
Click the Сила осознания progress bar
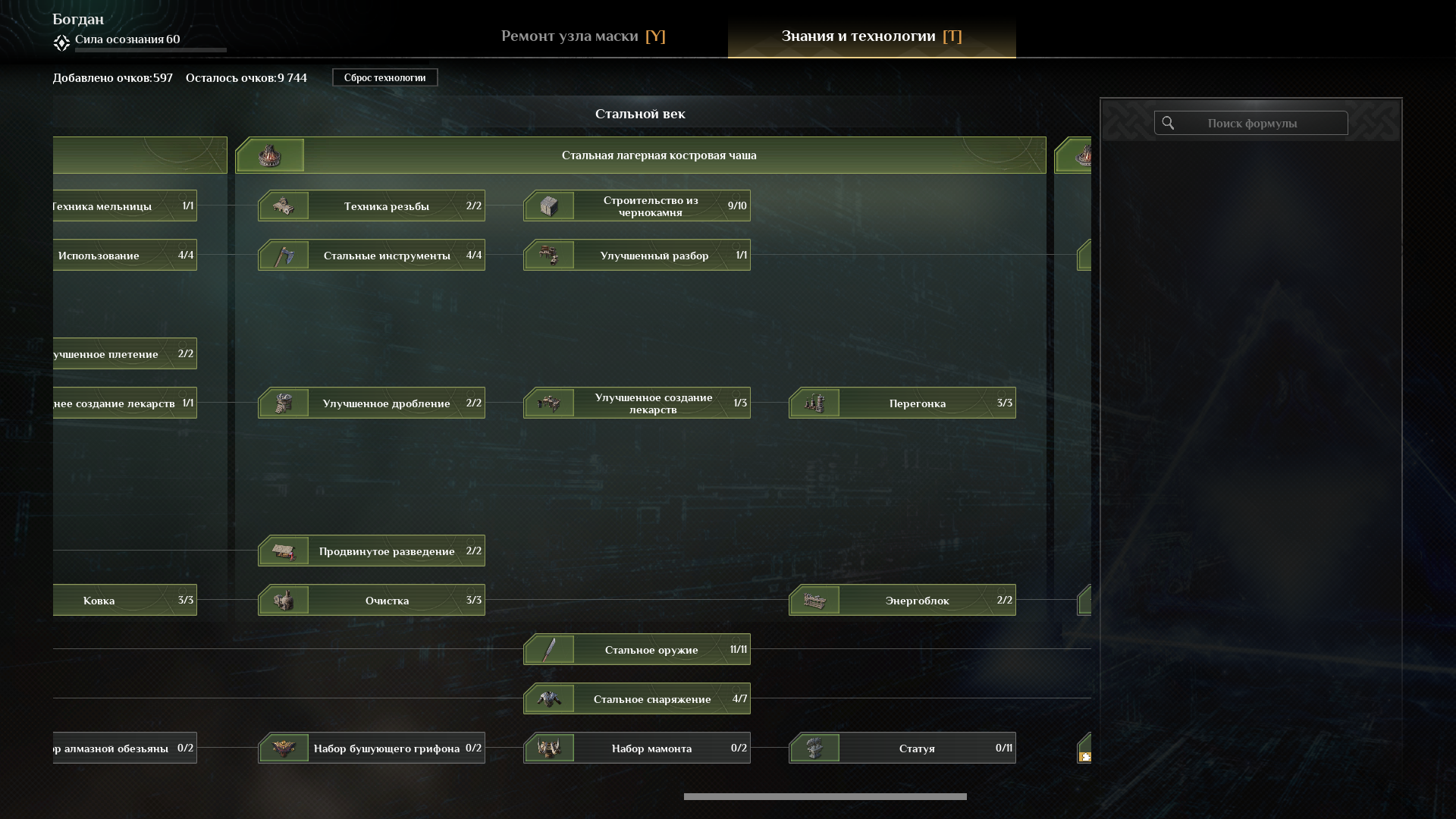point(150,50)
